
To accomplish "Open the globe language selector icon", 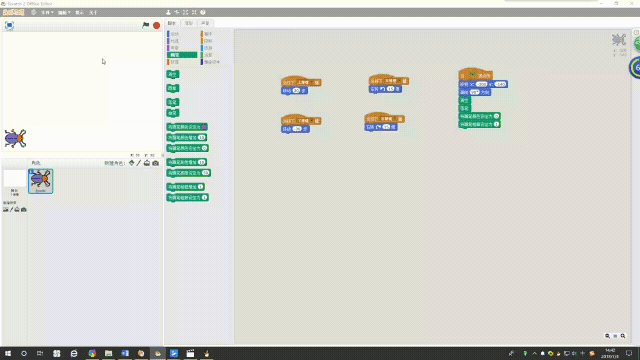I will coord(33,12).
